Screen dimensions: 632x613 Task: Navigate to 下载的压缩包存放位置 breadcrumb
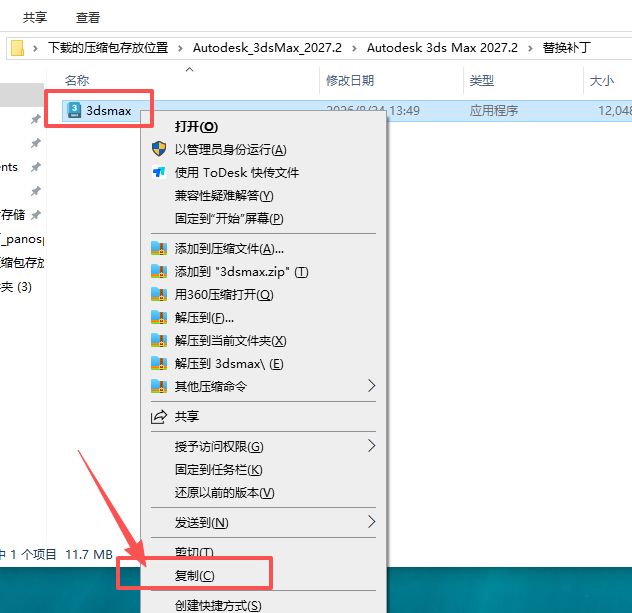pos(108,48)
